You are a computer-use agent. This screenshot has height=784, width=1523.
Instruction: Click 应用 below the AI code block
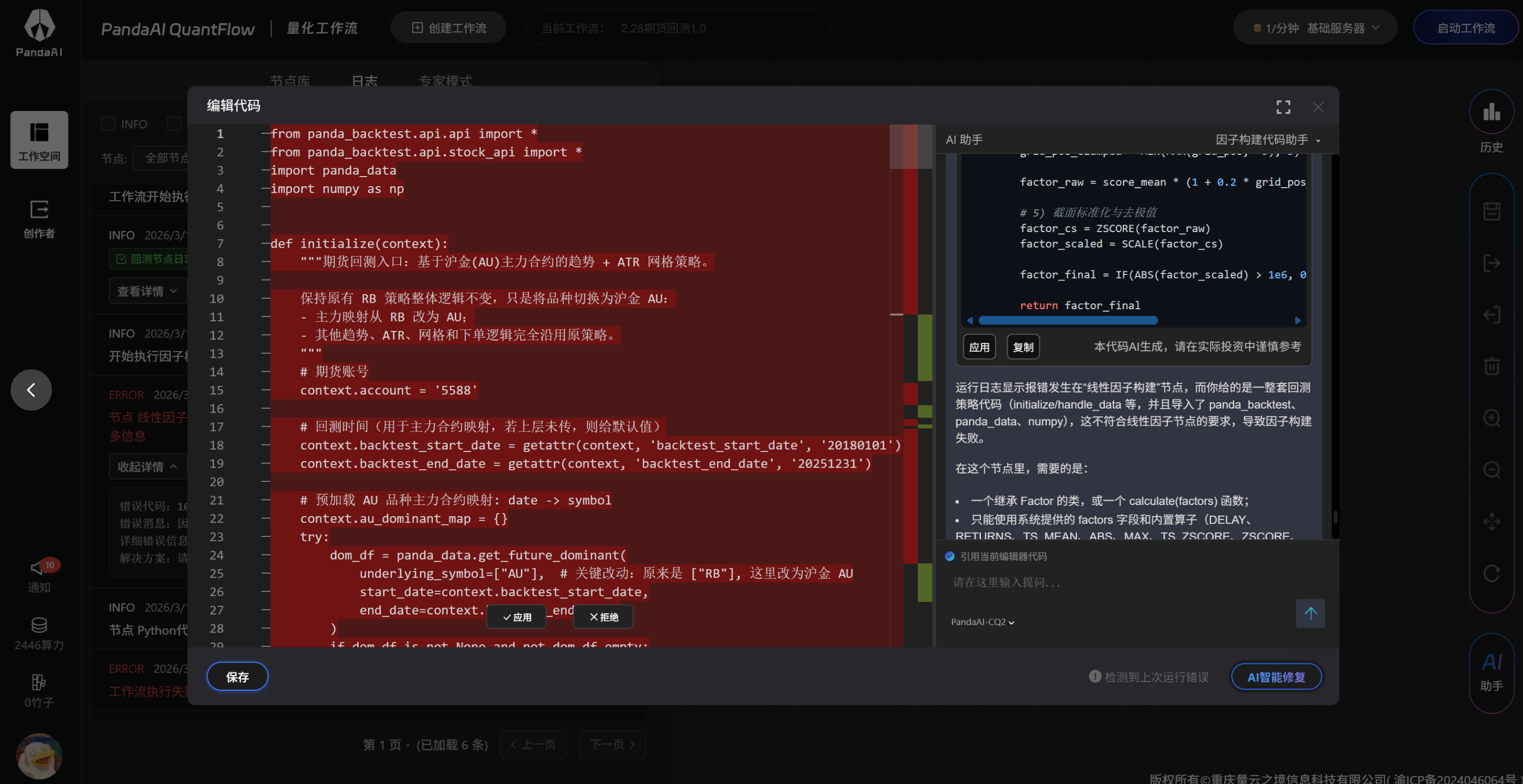[979, 347]
